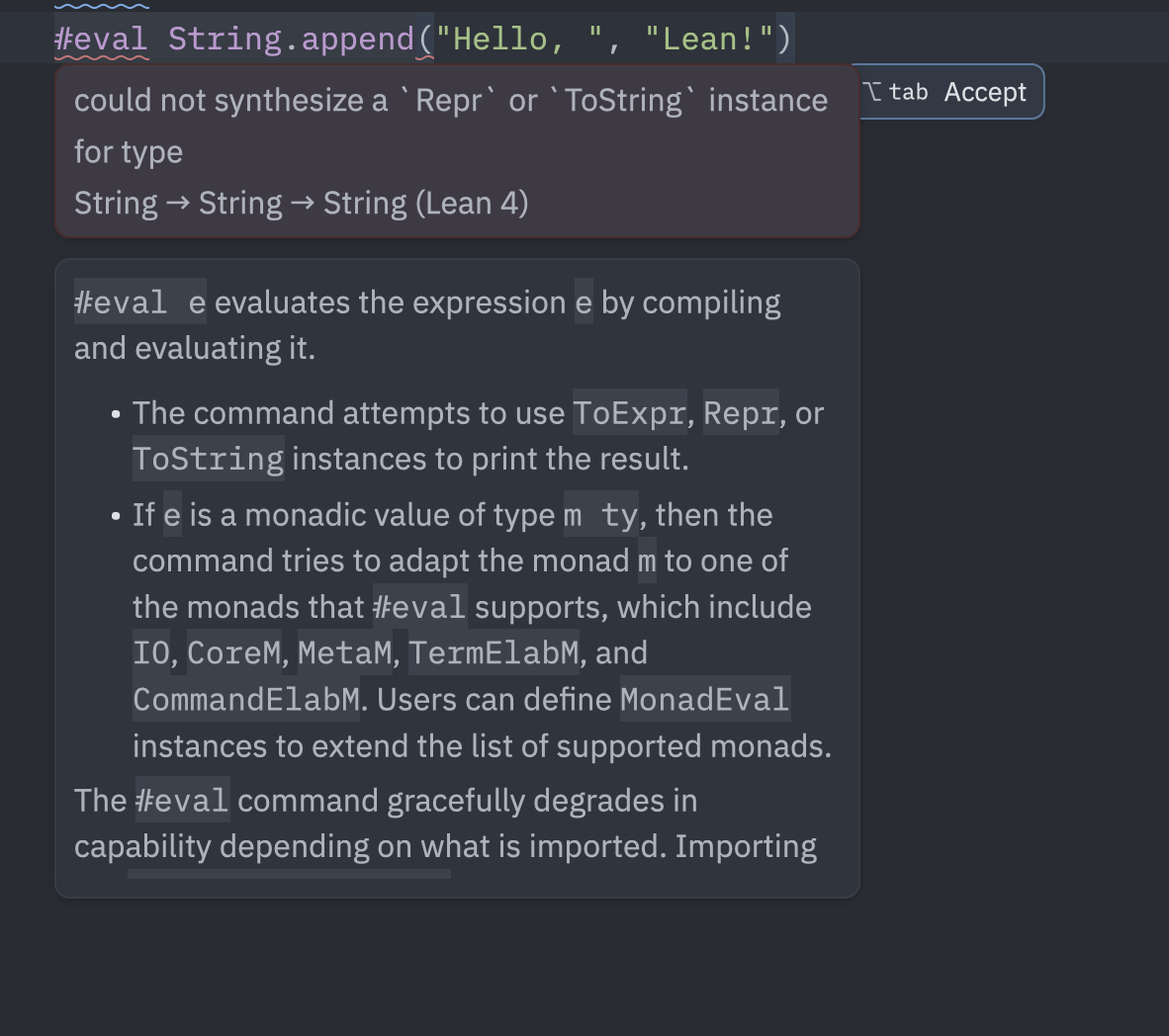Click the Accept suggestion button
This screenshot has width=1169, height=1036.
click(984, 92)
